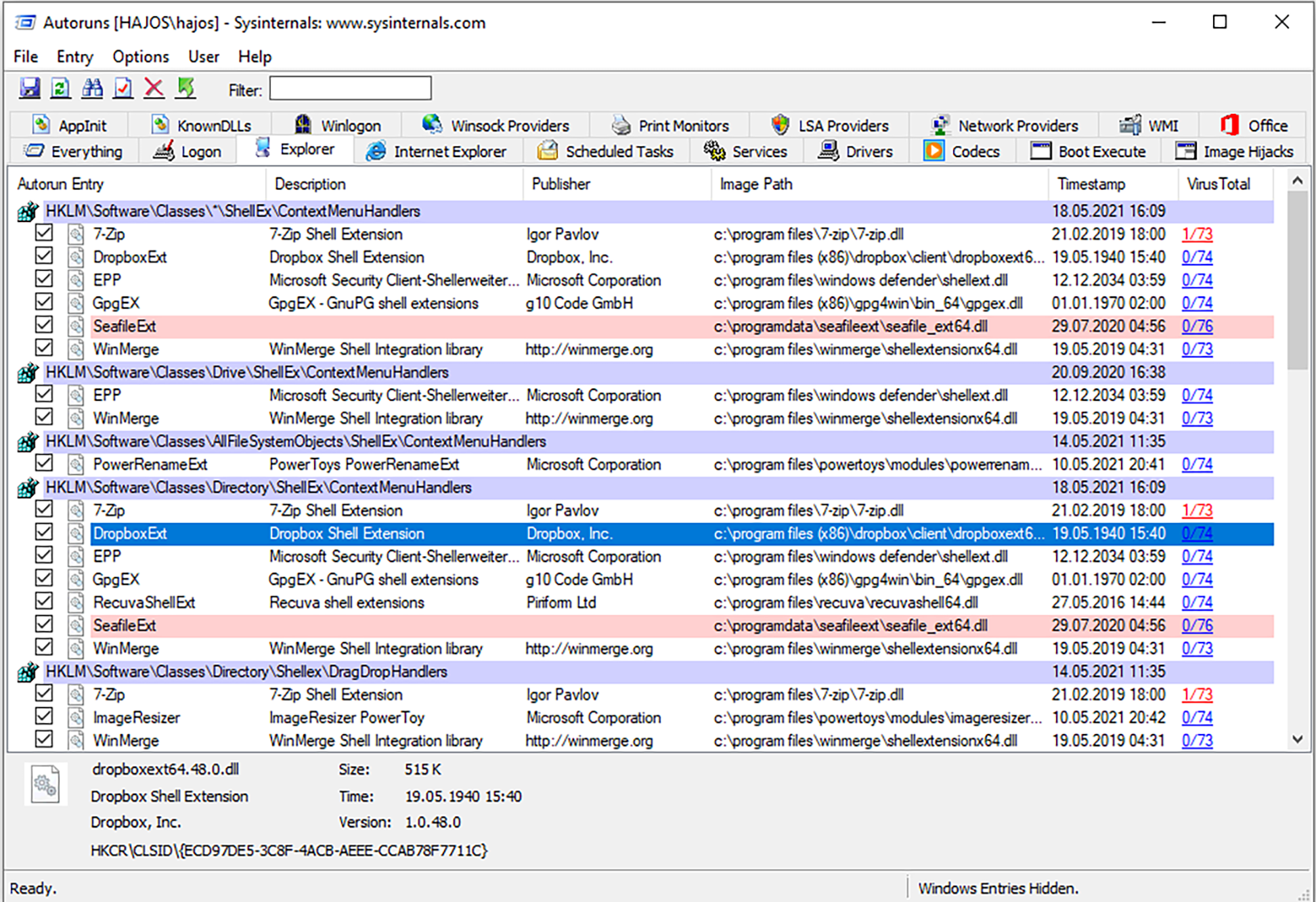Click the 1/73 VirusTotal link for the first 7-Zip
Viewport: 1316px width, 902px height.
1197,234
